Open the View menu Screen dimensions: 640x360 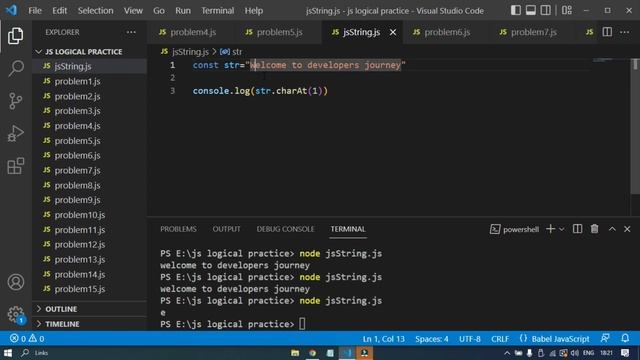click(x=133, y=11)
